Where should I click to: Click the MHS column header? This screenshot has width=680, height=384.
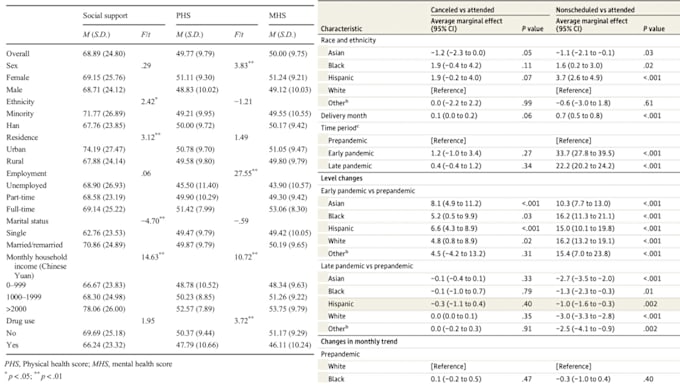pos(277,16)
